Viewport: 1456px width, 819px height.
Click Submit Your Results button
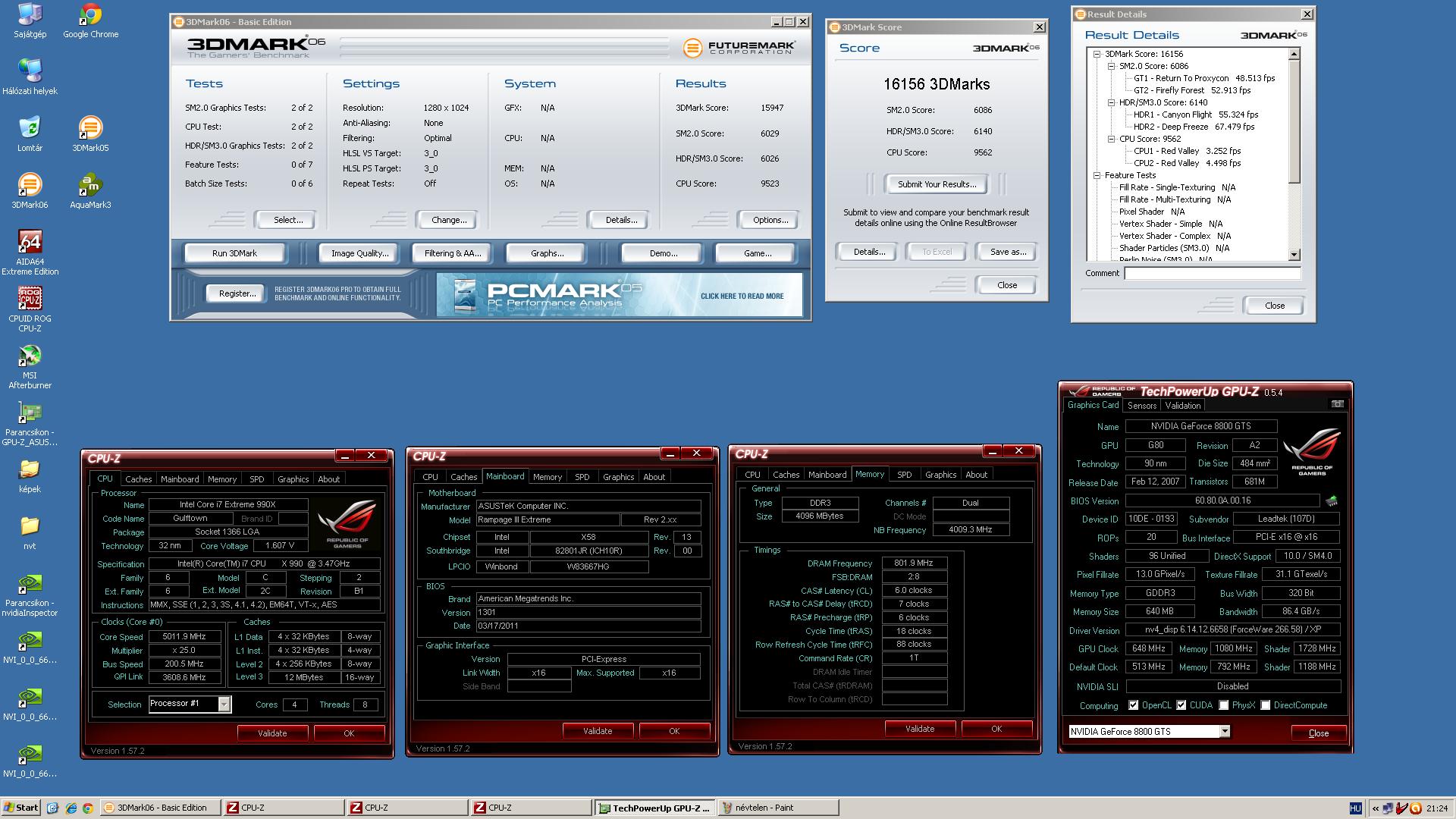937,184
